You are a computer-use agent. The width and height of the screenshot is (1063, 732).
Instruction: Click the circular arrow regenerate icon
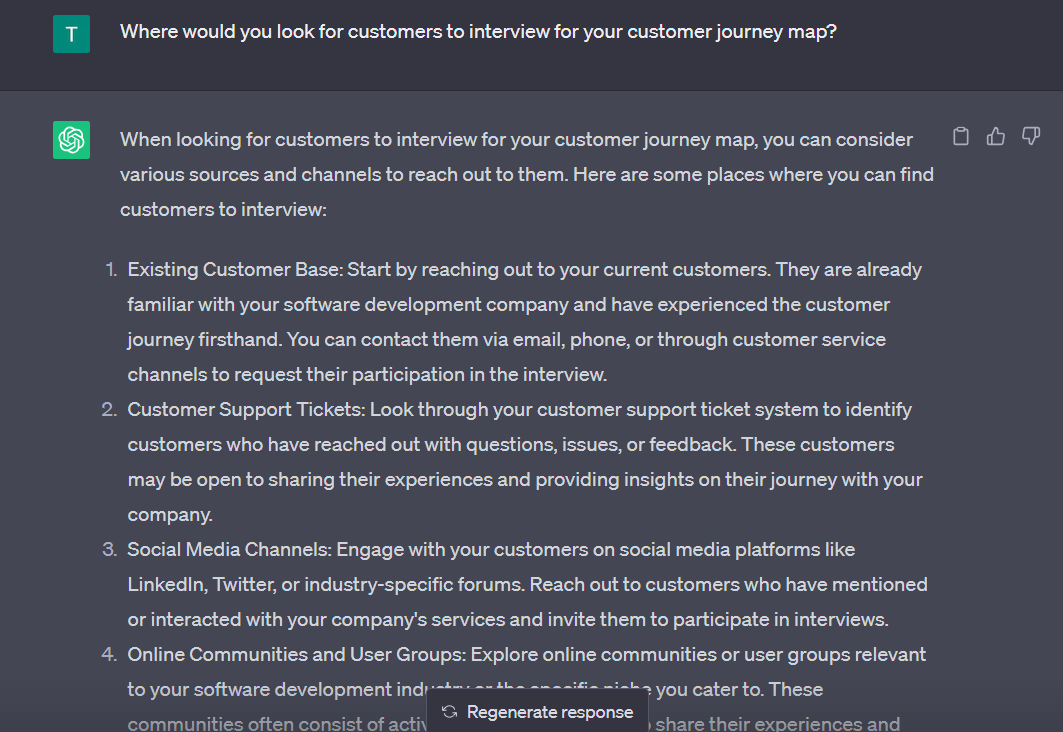(x=449, y=712)
